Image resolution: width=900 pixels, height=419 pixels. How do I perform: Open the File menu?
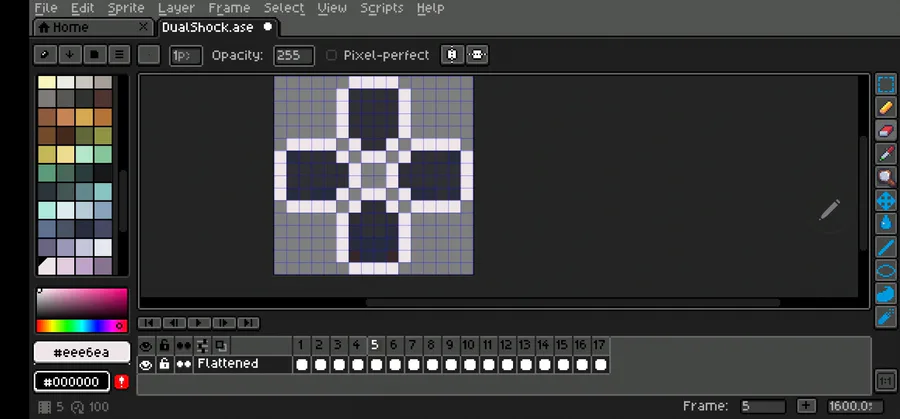[45, 8]
